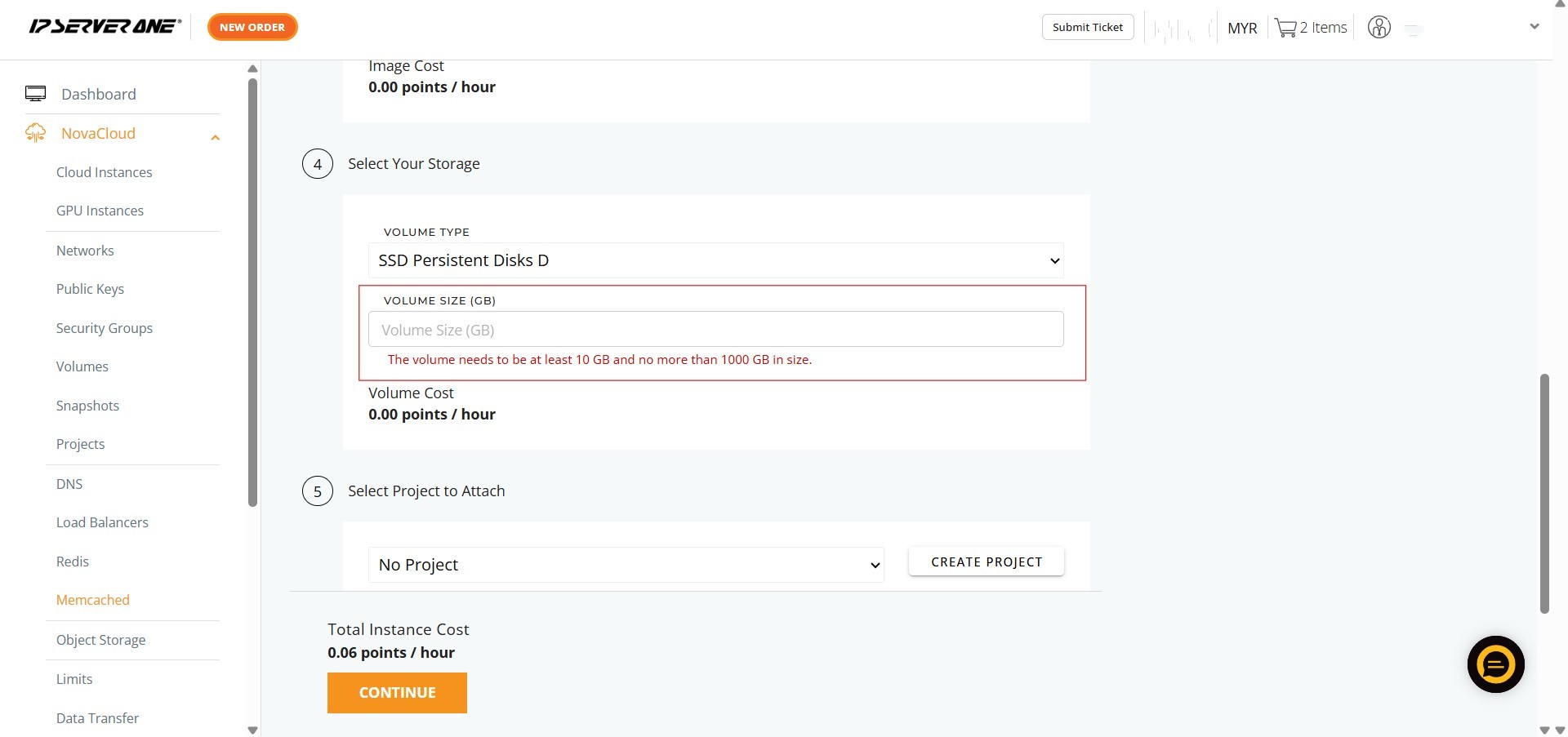Click the MYR currency selector
Image resolution: width=1568 pixels, height=737 pixels.
click(1241, 28)
